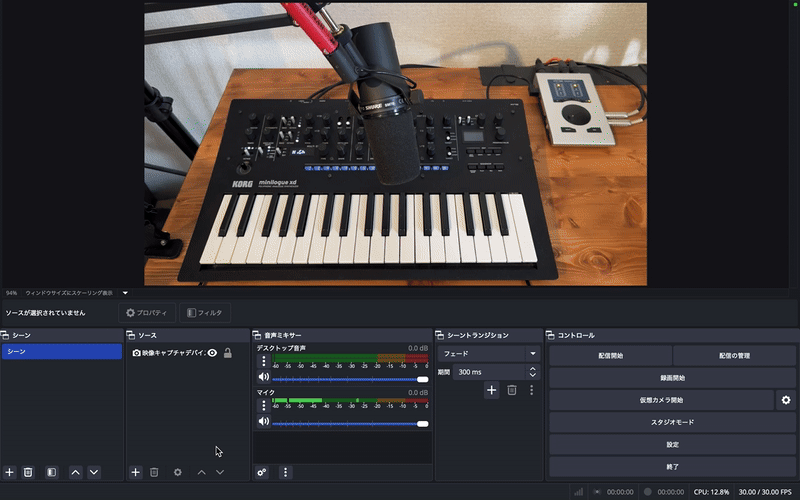
Task: Remove the selected scene with the trash icon
Action: [x=28, y=472]
